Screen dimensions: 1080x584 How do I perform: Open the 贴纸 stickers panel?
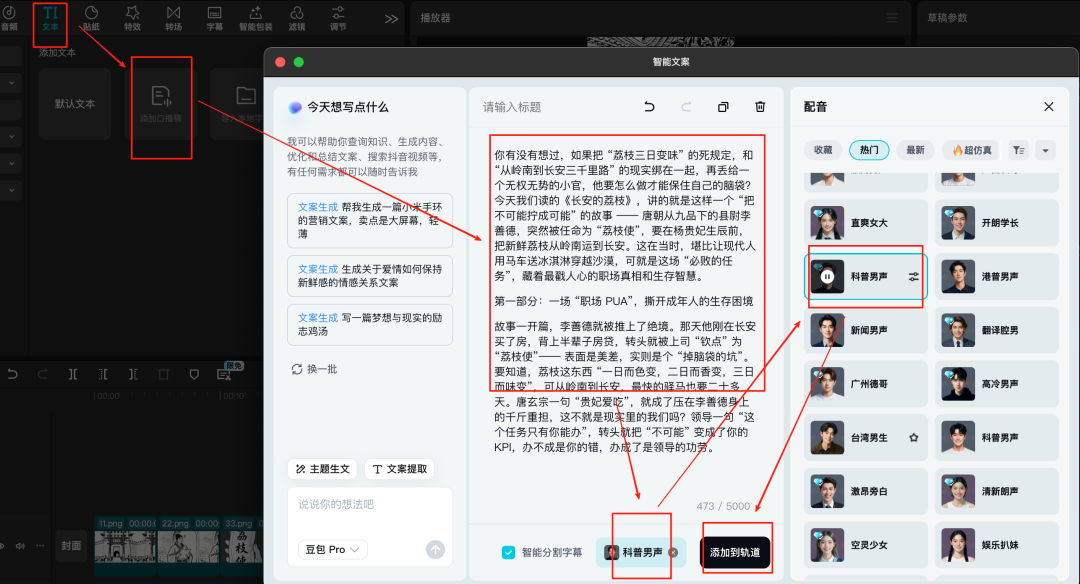click(x=91, y=18)
